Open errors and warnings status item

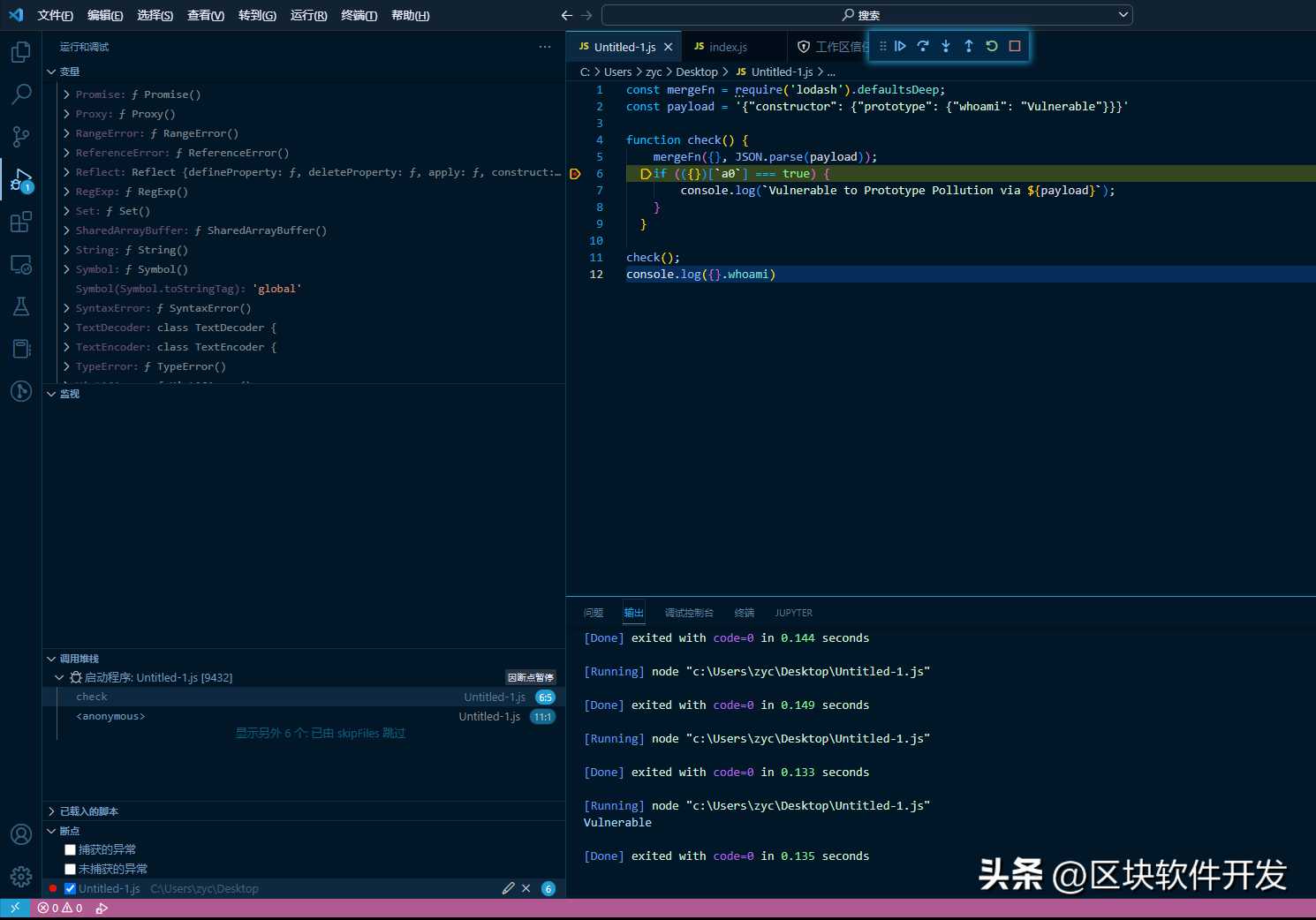click(60, 908)
